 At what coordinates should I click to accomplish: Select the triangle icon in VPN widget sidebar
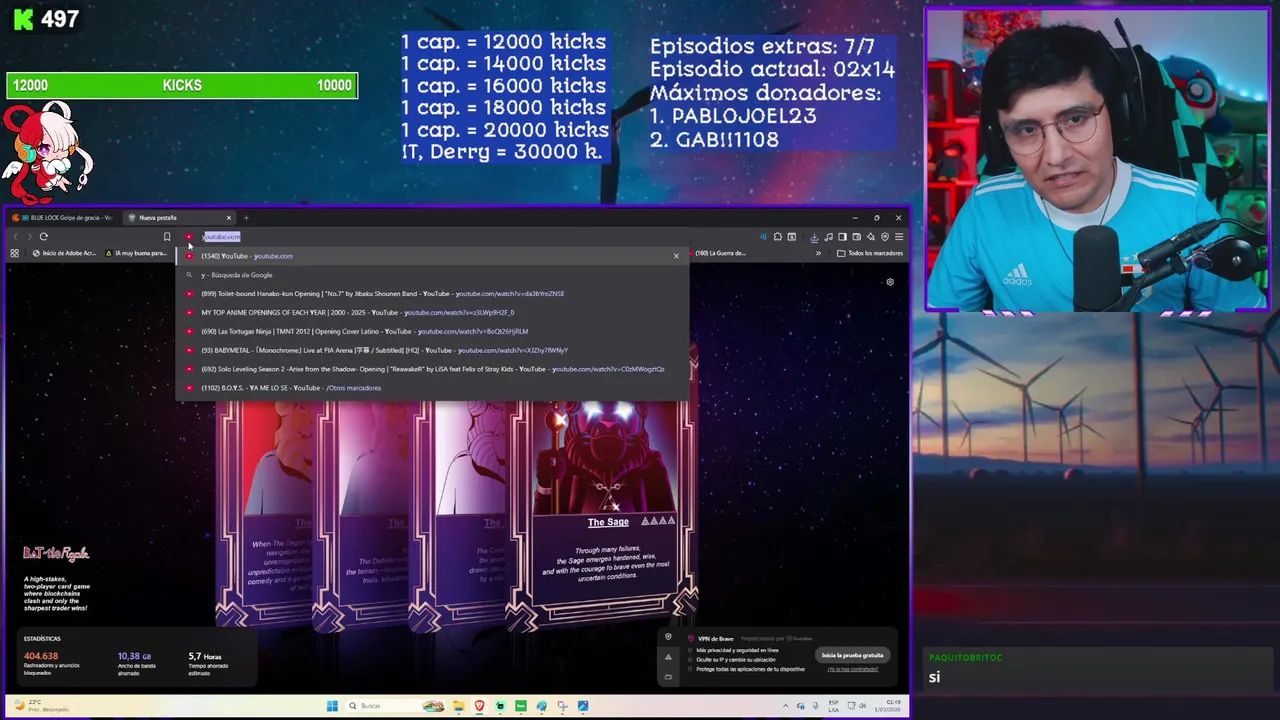tap(668, 657)
